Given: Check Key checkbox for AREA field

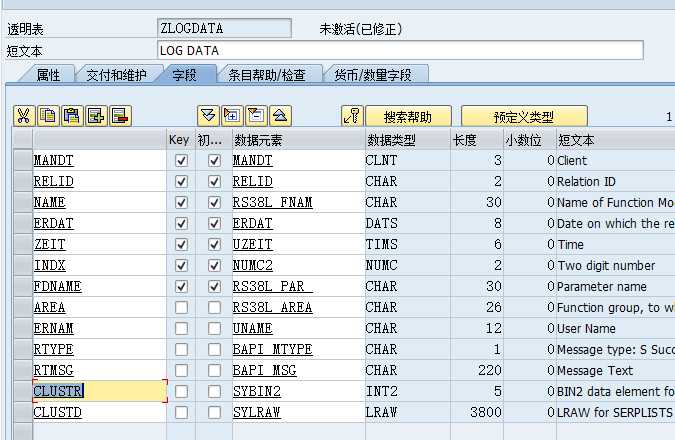Looking at the screenshot, I should [x=181, y=307].
